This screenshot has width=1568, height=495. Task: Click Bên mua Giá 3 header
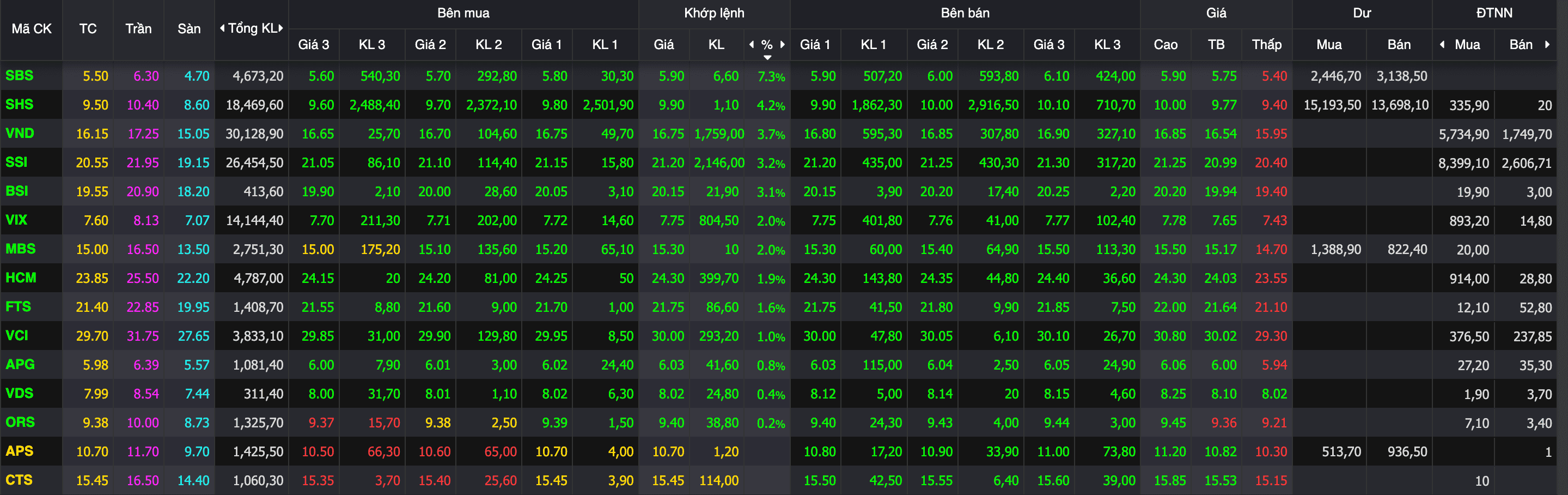pos(314,45)
